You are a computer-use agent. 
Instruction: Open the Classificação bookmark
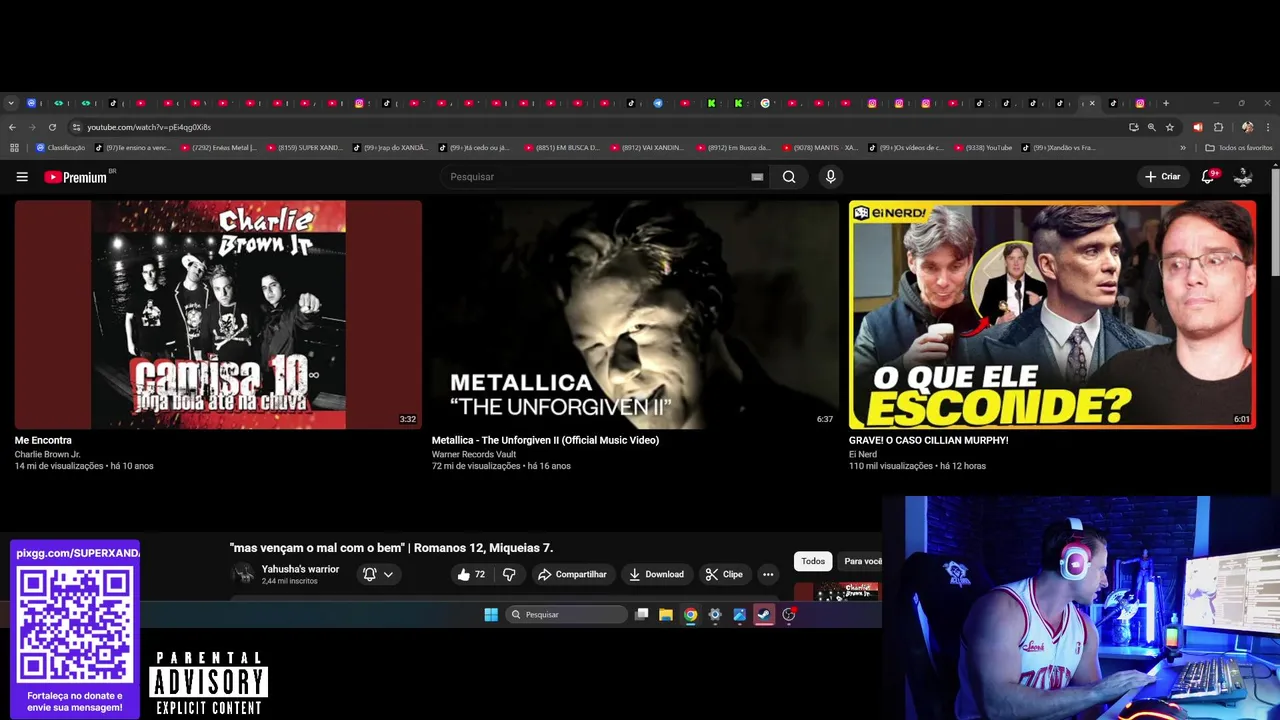coord(60,148)
